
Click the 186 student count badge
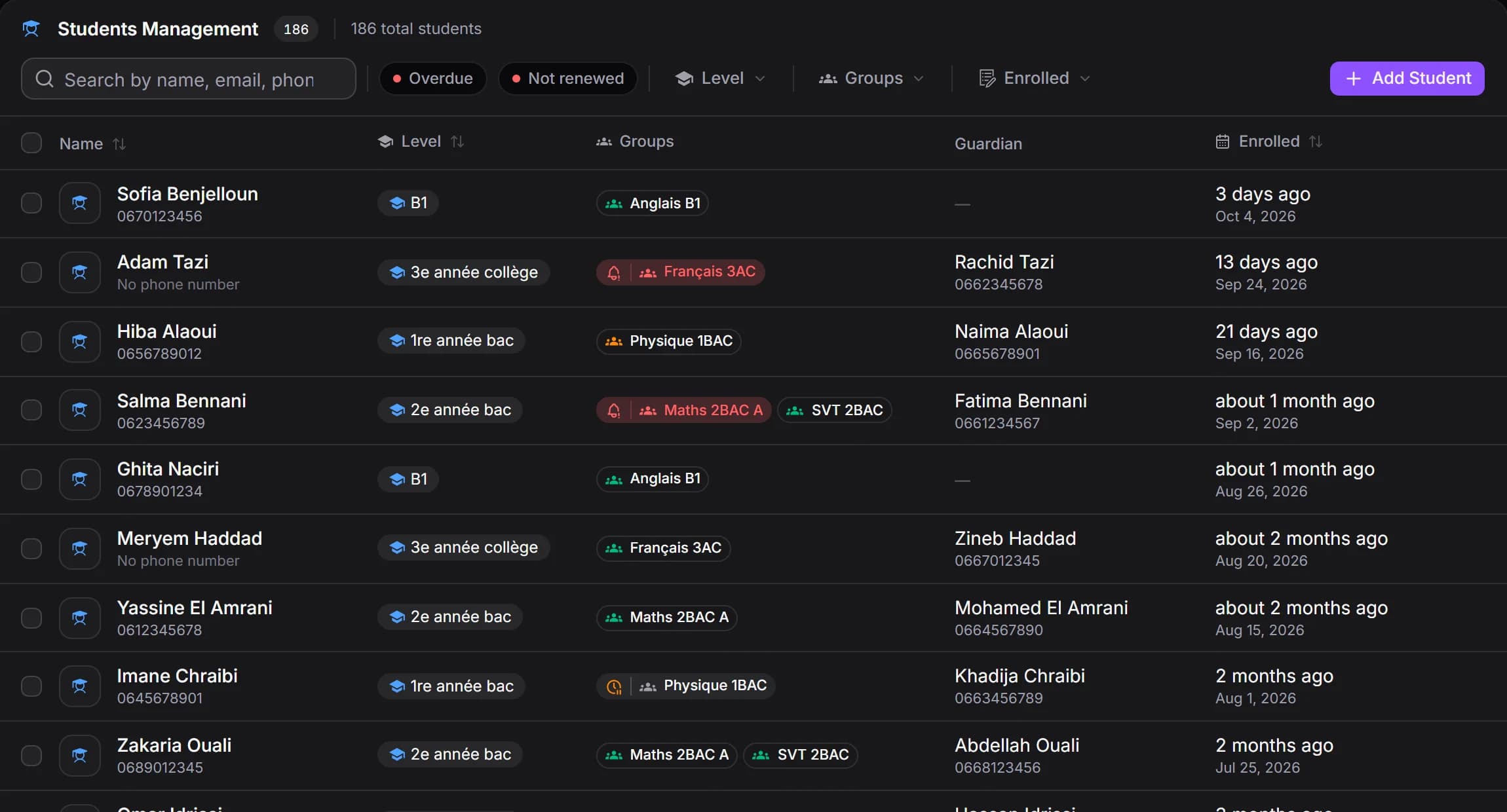(296, 29)
